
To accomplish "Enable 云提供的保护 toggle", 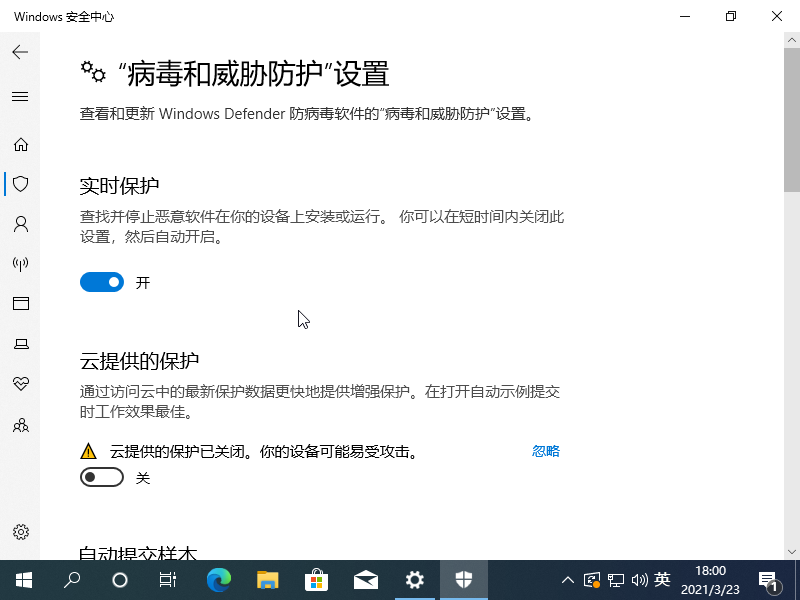I will pyautogui.click(x=101, y=477).
